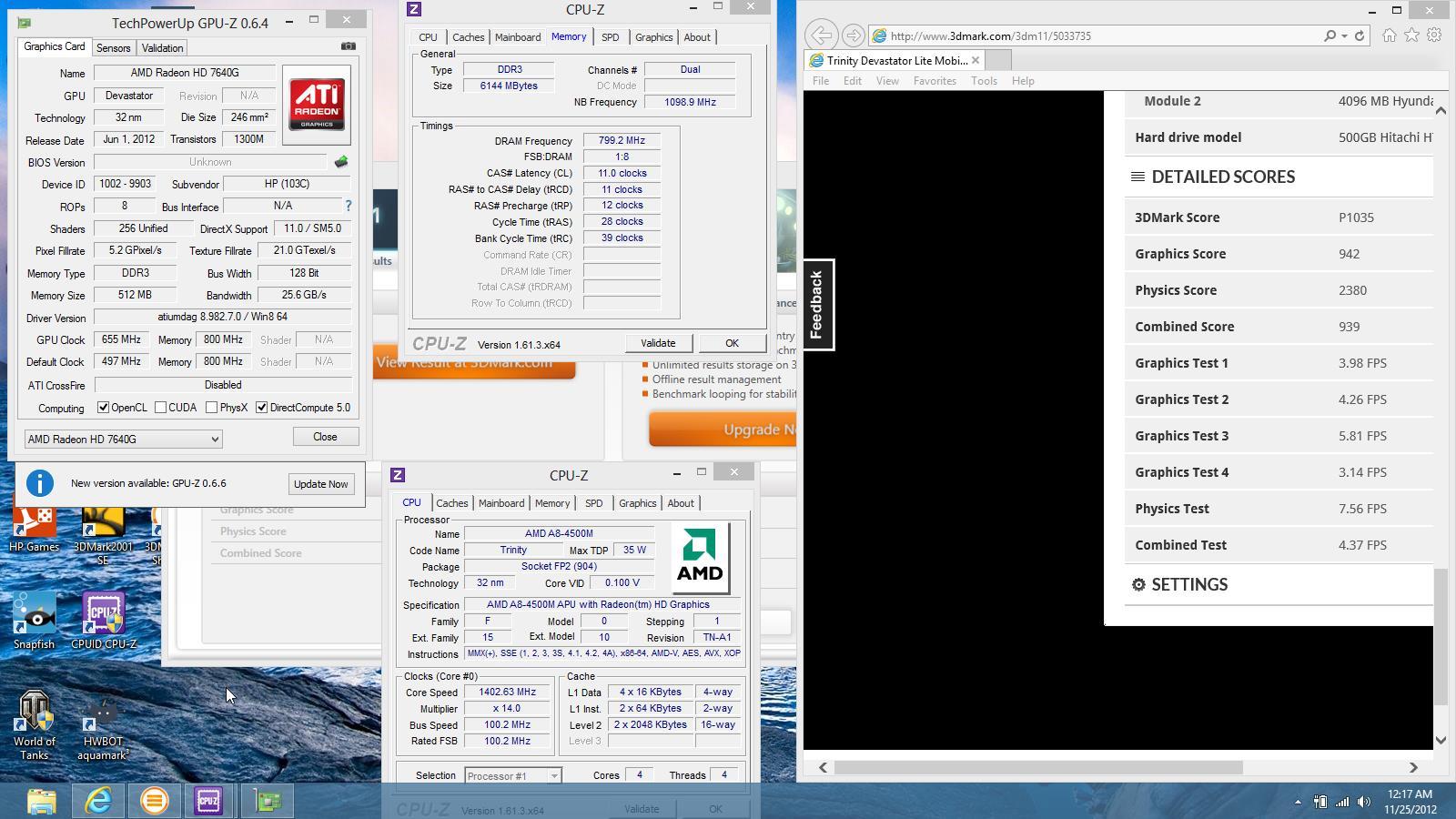
Task: Select the About tab in the Memory CPU-Z window
Action: click(x=697, y=37)
